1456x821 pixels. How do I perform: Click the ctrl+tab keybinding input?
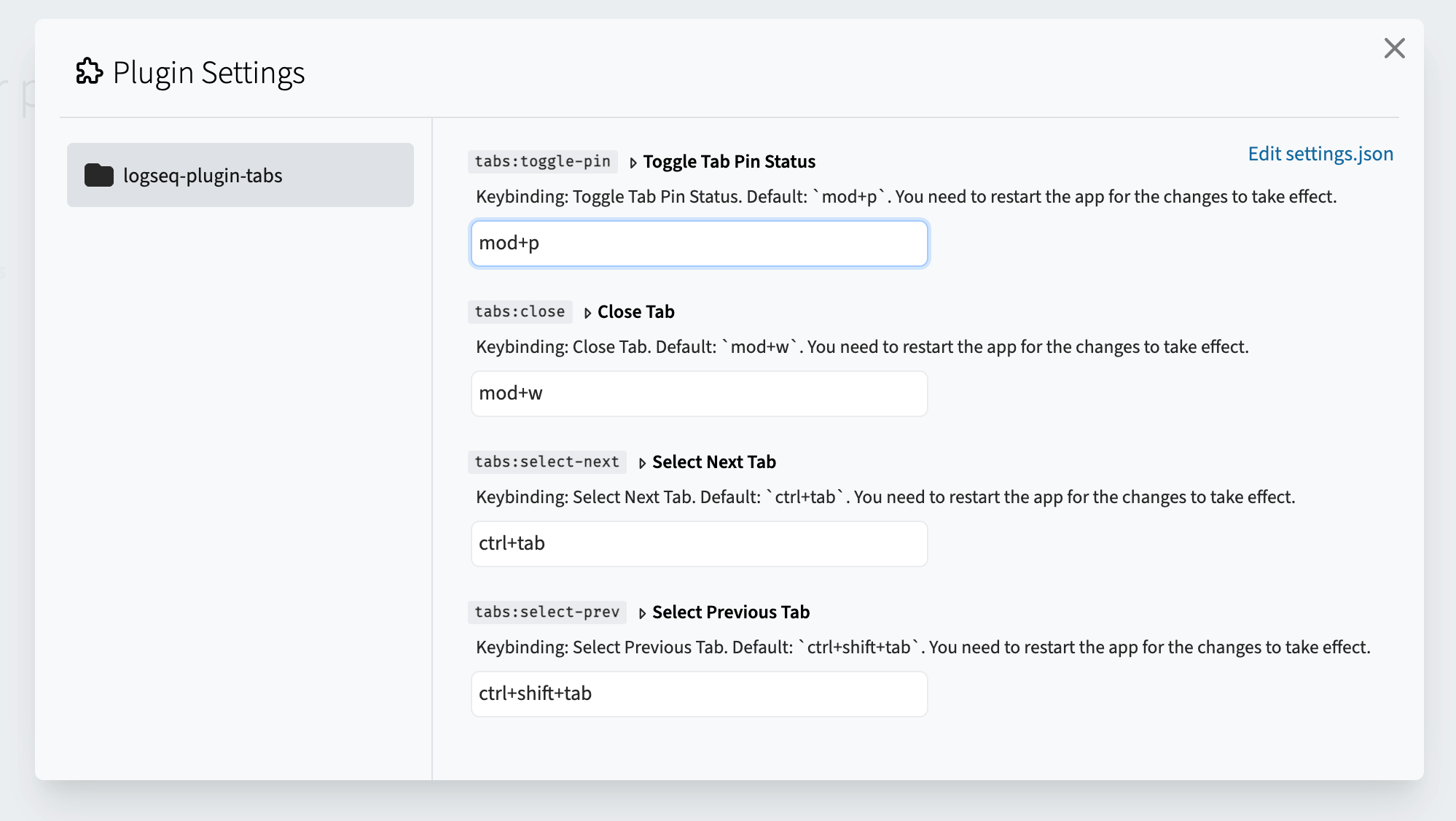[x=699, y=544]
